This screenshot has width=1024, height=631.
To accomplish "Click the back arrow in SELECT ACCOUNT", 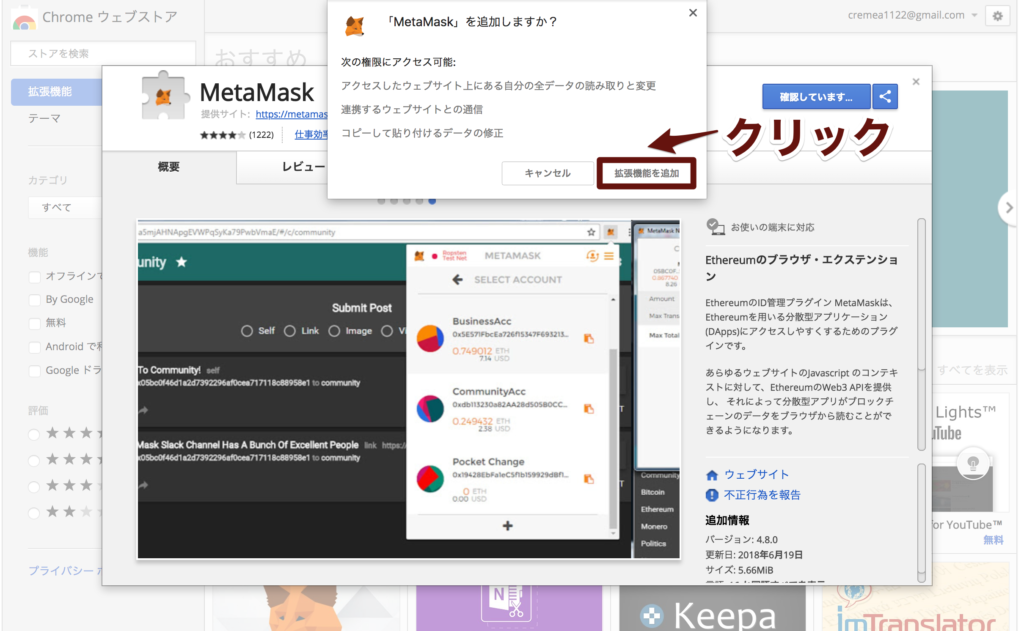I will [x=458, y=280].
